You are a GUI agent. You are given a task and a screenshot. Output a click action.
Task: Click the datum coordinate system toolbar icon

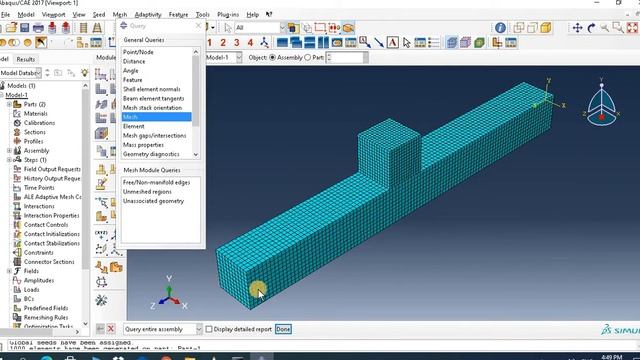497,42
